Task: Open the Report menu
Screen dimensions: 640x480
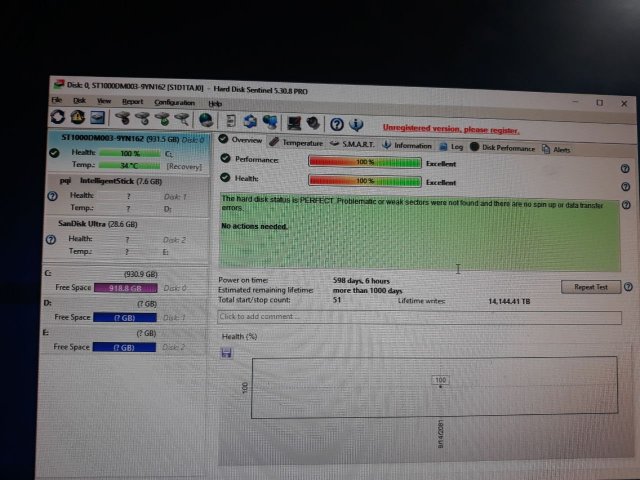Action: click(133, 102)
